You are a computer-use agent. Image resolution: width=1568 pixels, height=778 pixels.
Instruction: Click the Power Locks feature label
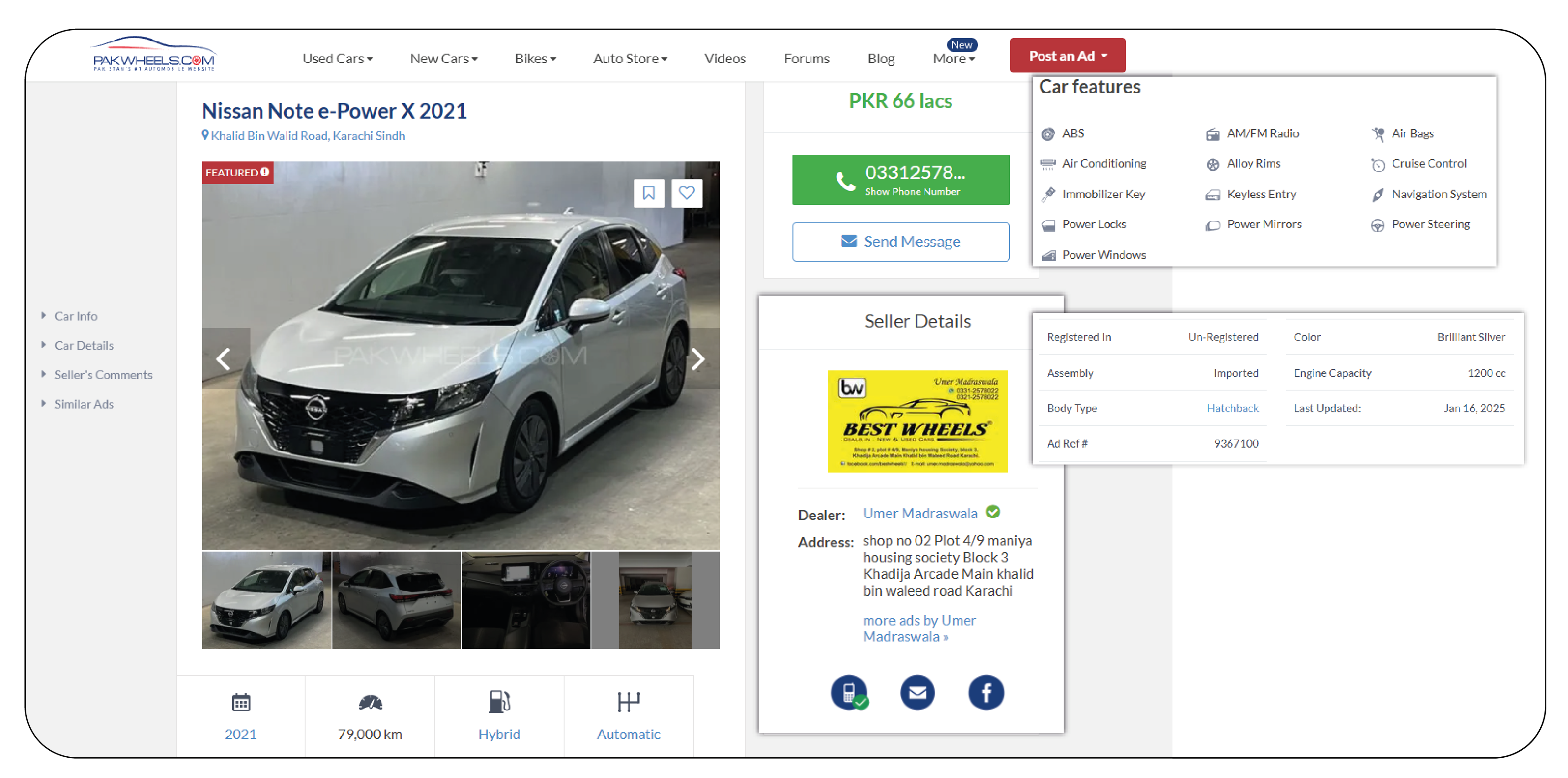1094,224
